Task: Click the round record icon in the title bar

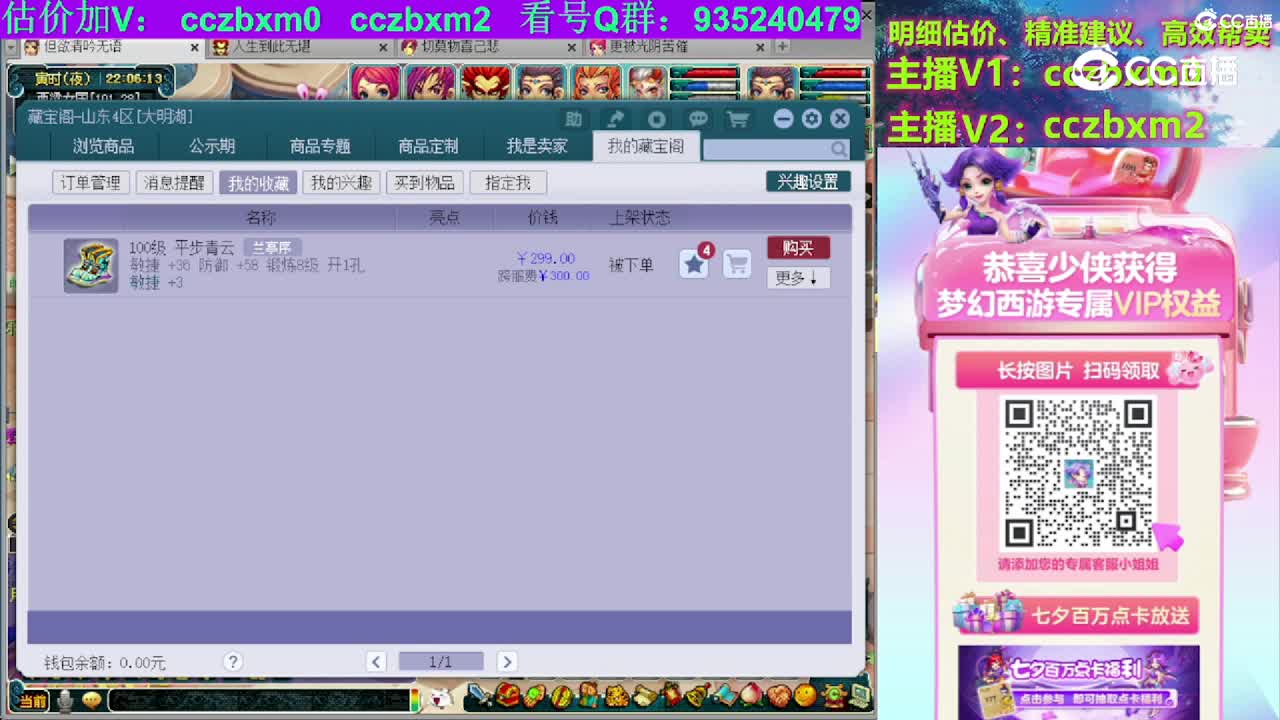Action: [656, 119]
